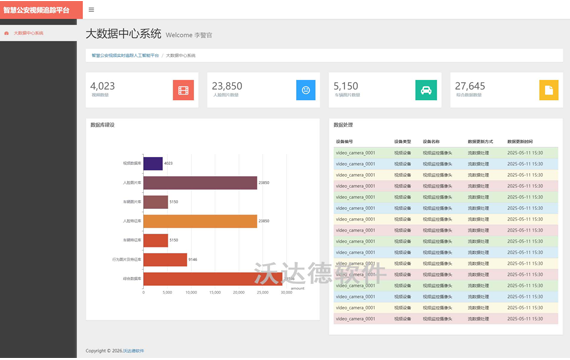Select the purple 视频数据库 bar in the chart
This screenshot has height=360, width=570.
(153, 163)
